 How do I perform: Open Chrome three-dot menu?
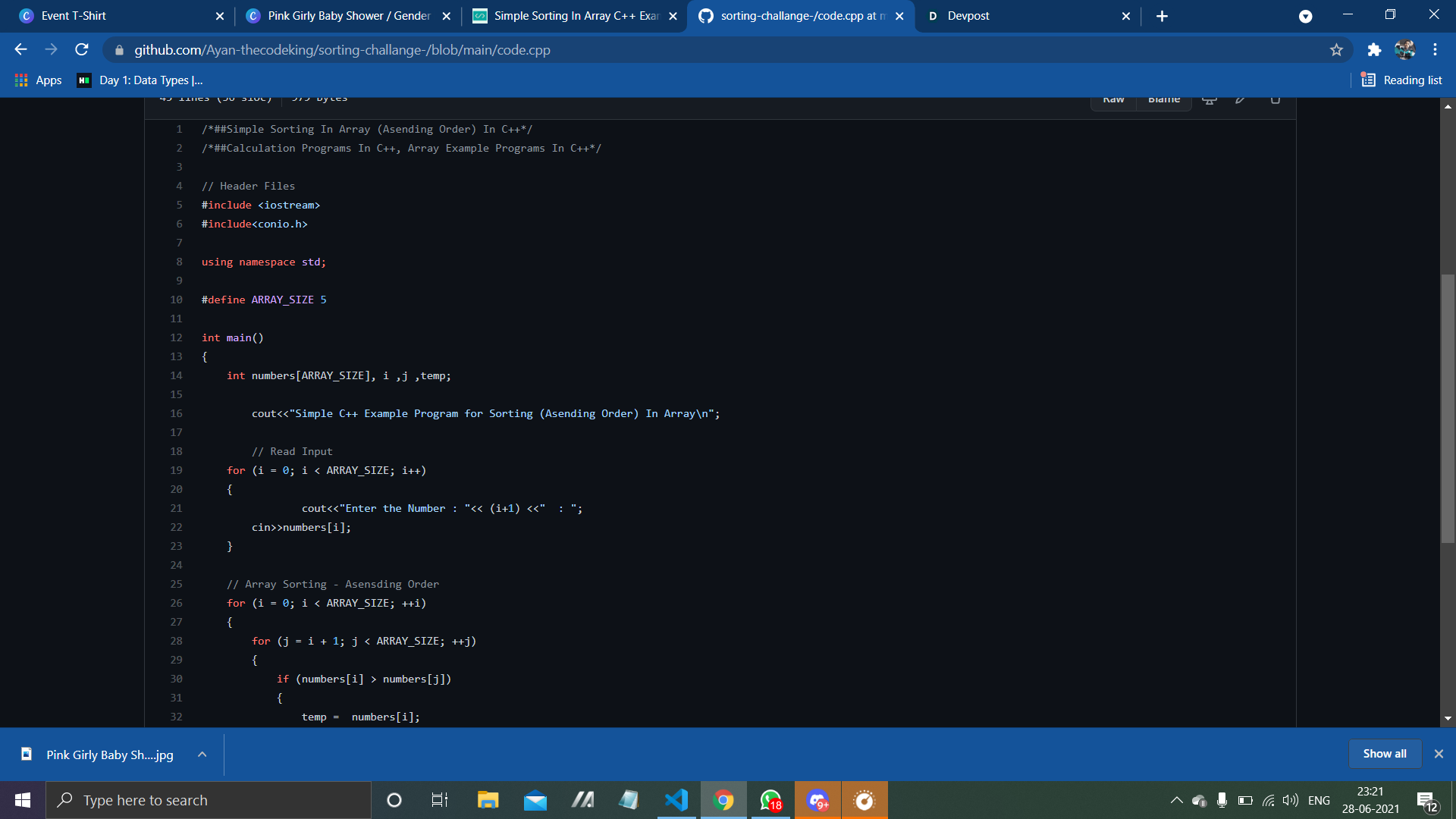pyautogui.click(x=1435, y=50)
